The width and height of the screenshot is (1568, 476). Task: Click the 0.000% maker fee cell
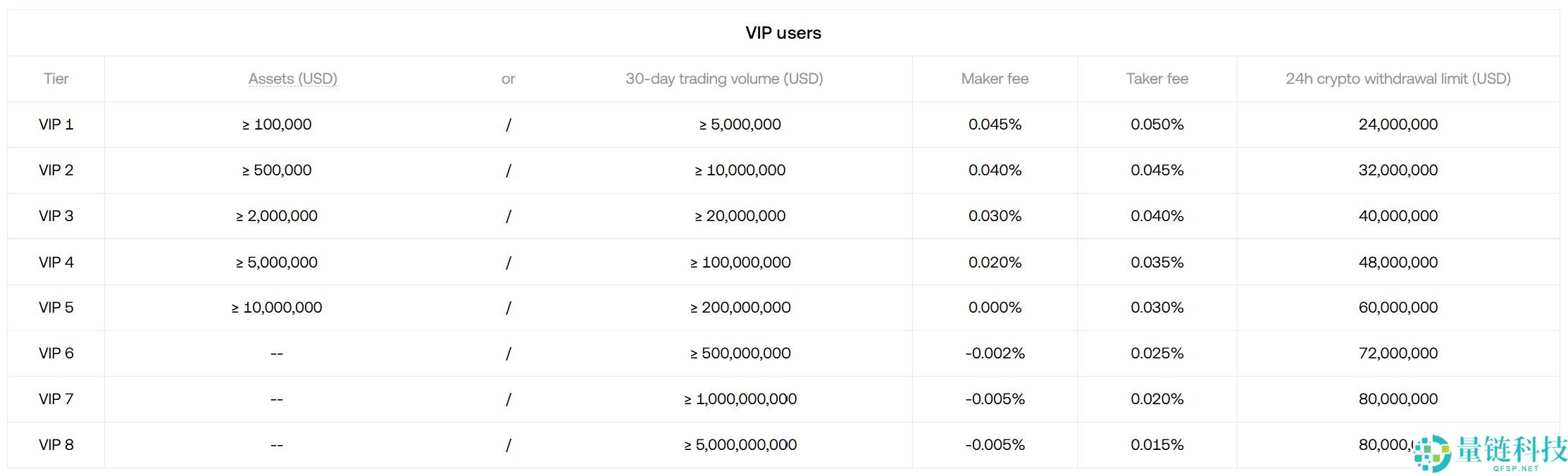coord(994,308)
